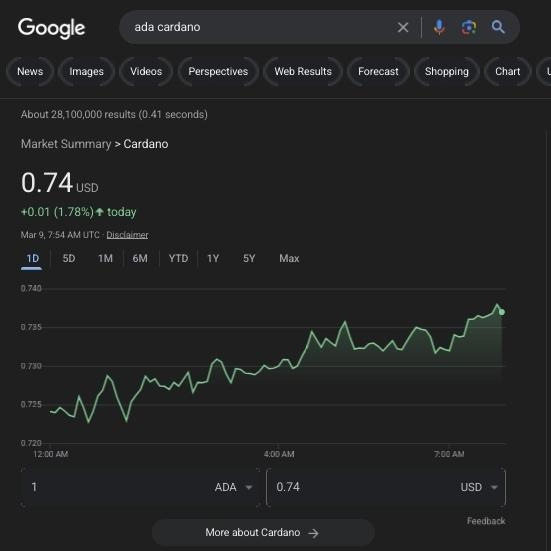The image size is (551, 551).
Task: Click the 0.740 y-axis label
Action: [x=31, y=289]
